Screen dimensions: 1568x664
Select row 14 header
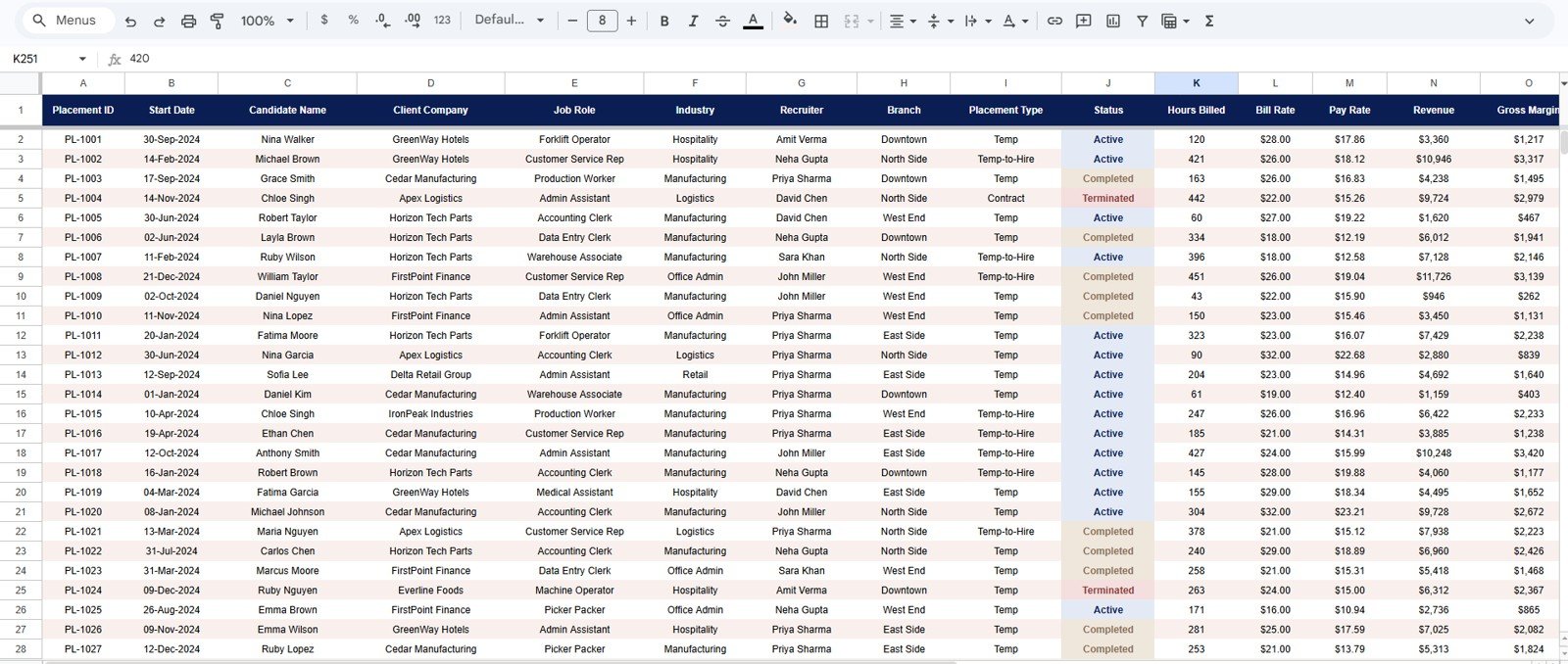point(21,374)
